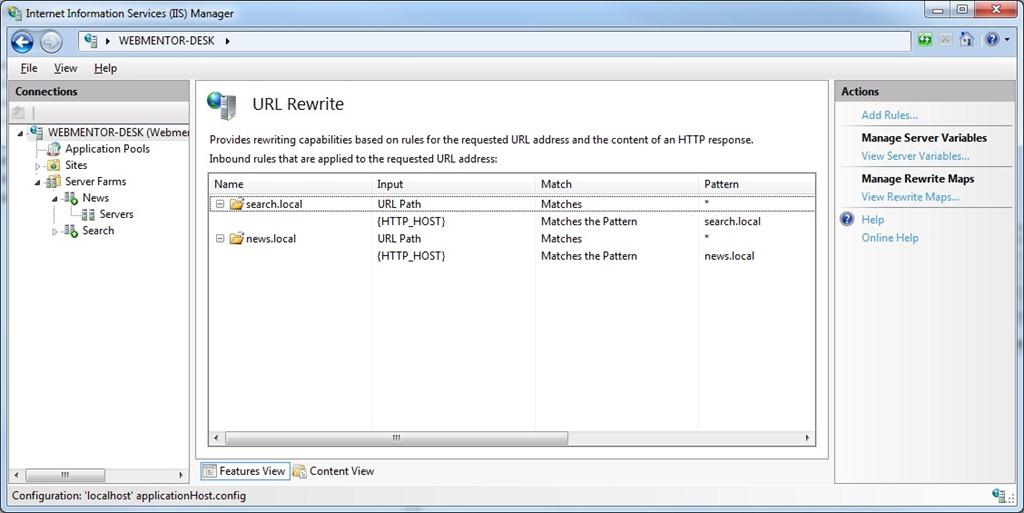
Task: Click the rules list horizontal scrollbar thumb
Action: pyautogui.click(x=397, y=438)
